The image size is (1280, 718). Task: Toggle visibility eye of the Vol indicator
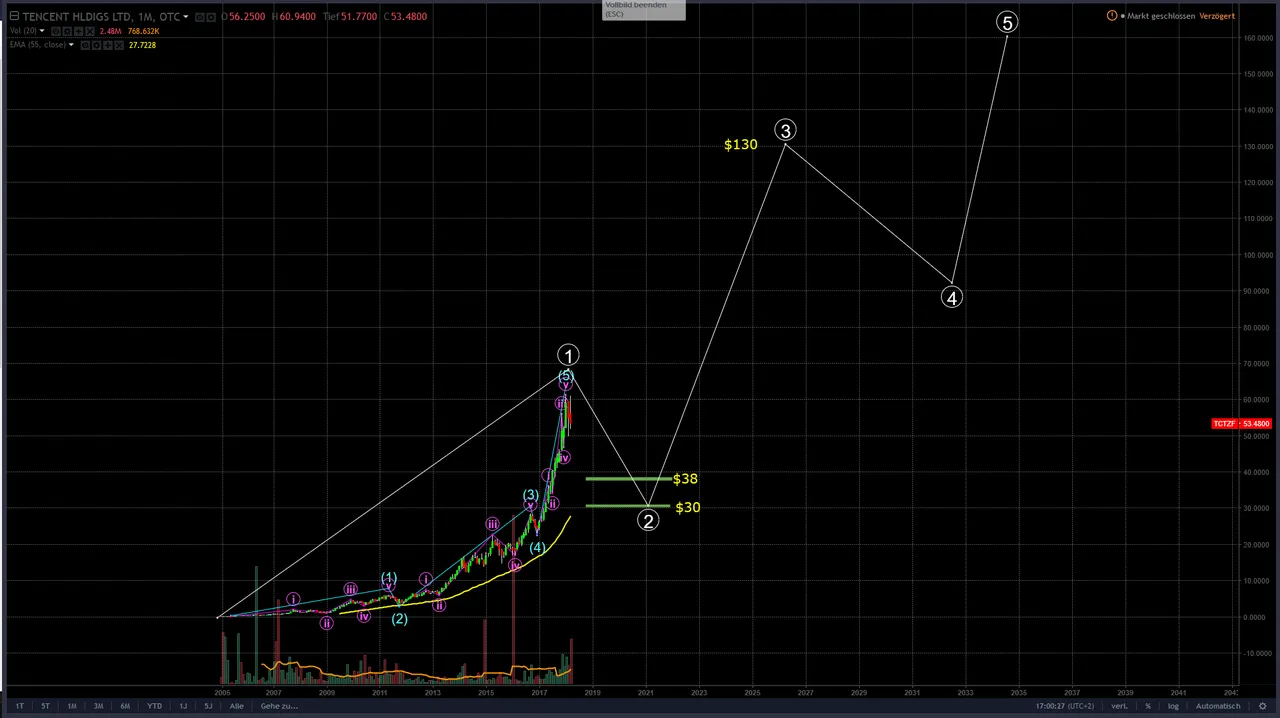click(56, 31)
